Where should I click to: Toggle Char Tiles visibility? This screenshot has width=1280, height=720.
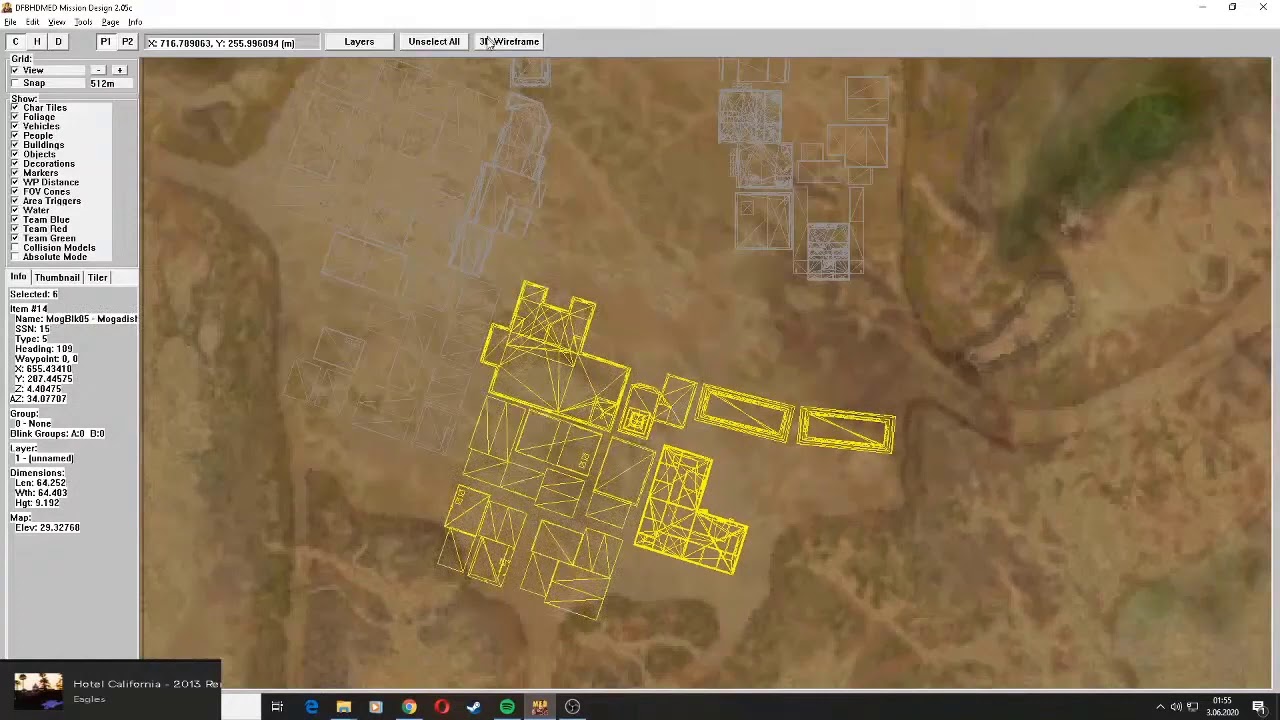pos(15,108)
